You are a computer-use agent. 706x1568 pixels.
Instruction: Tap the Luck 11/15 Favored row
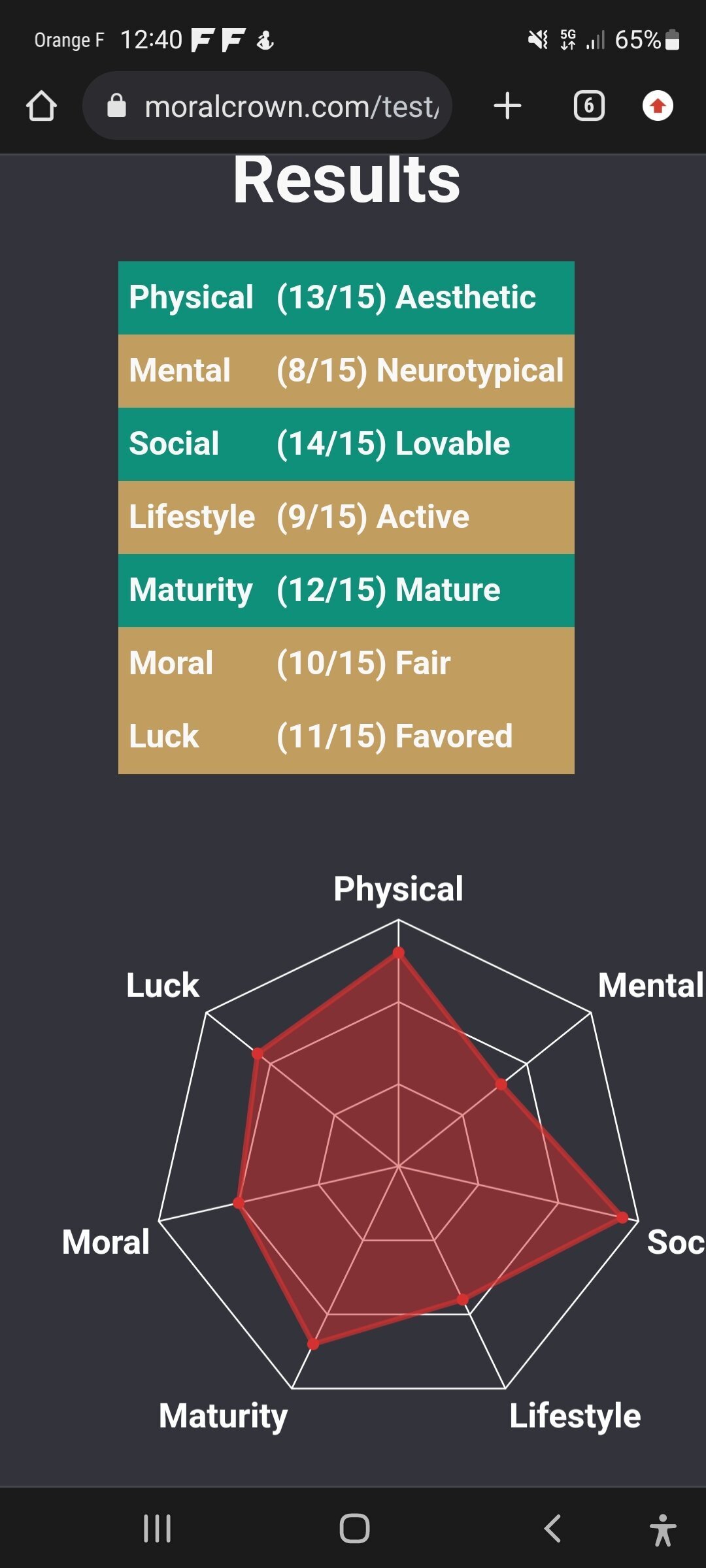point(346,737)
